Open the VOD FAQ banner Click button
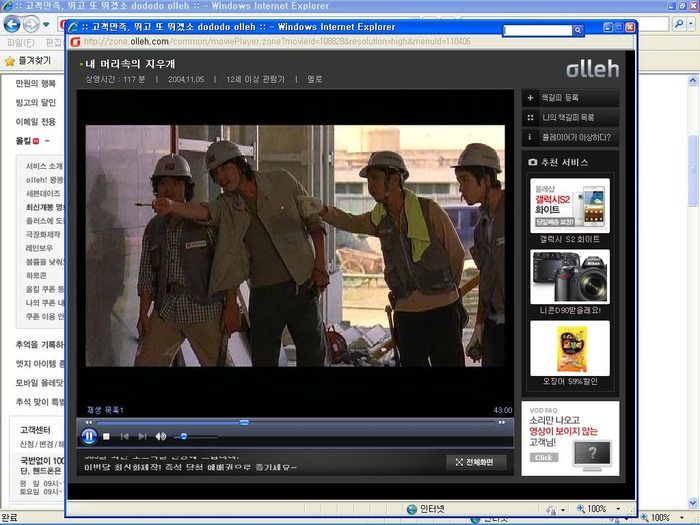 click(544, 458)
